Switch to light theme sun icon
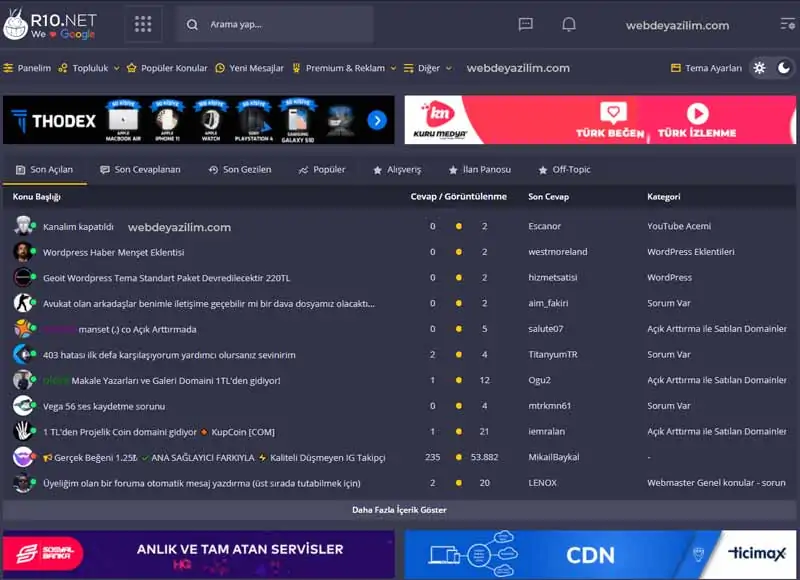 click(759, 68)
